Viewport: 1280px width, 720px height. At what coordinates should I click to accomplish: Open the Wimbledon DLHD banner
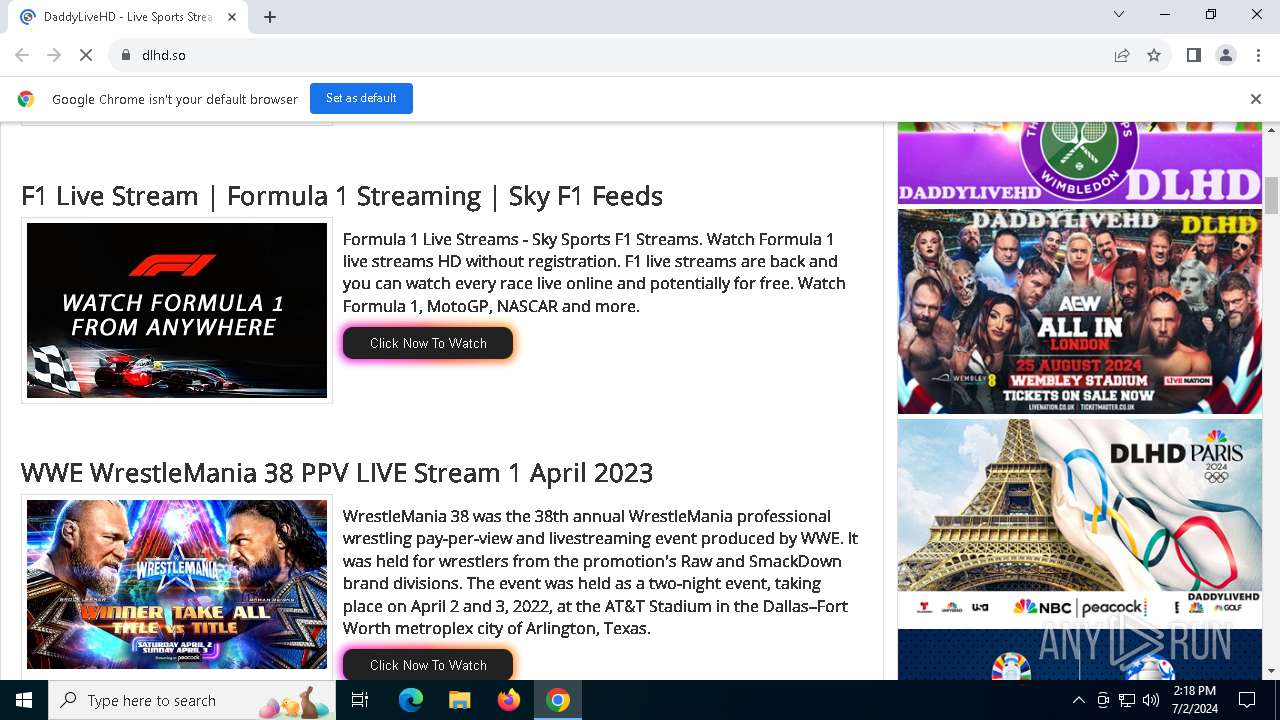[x=1080, y=163]
